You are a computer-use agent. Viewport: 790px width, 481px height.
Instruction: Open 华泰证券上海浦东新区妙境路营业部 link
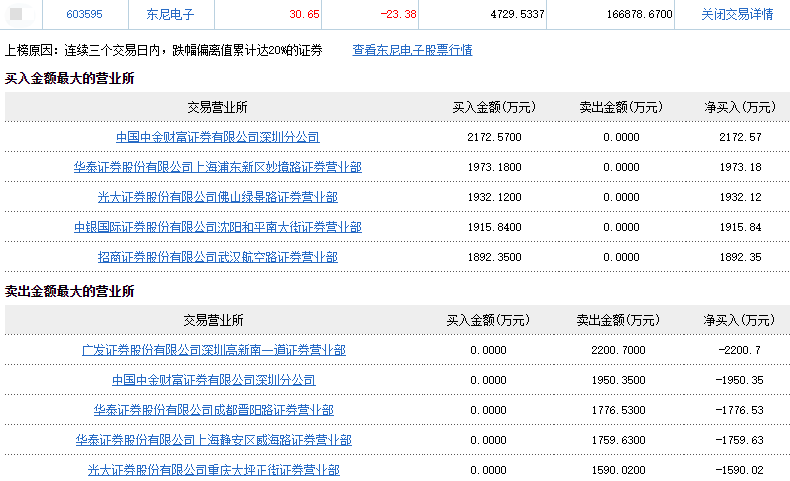[x=217, y=167]
